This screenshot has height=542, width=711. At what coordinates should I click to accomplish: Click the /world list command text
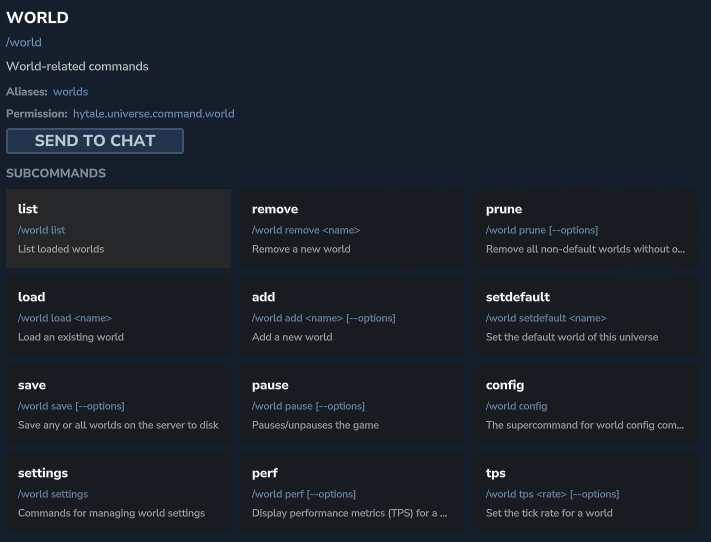click(42, 230)
